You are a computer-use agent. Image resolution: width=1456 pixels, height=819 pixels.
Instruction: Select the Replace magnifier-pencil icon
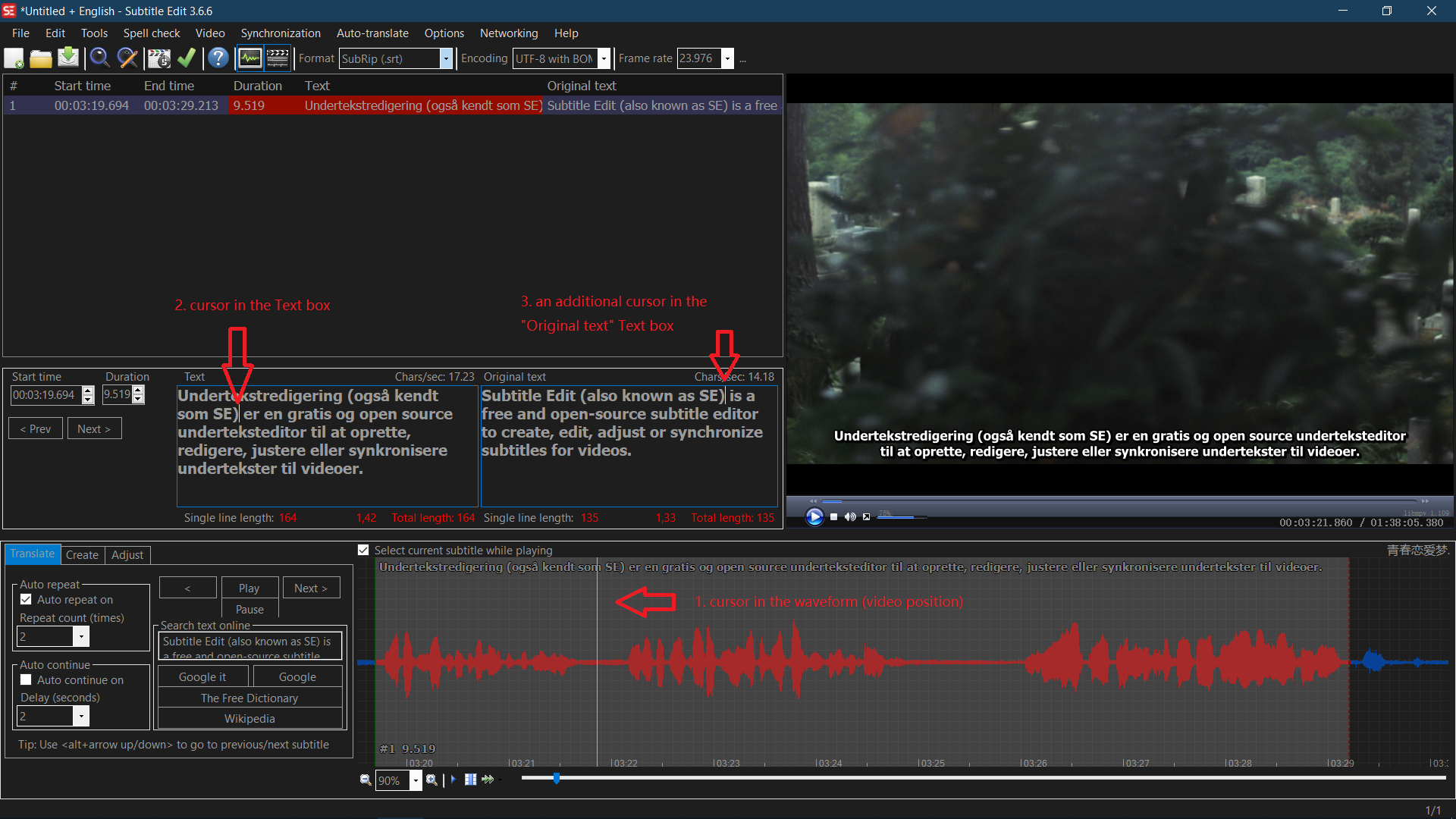127,58
